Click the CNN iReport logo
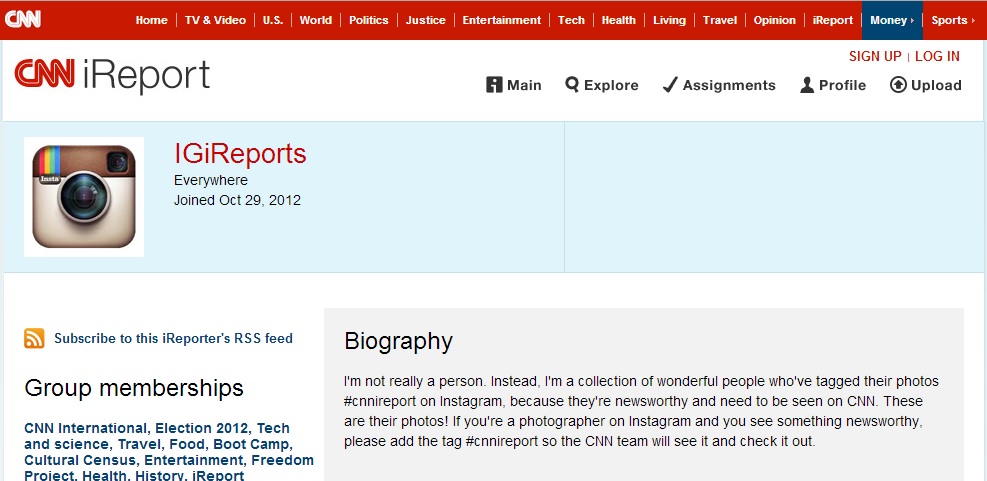 pos(112,77)
